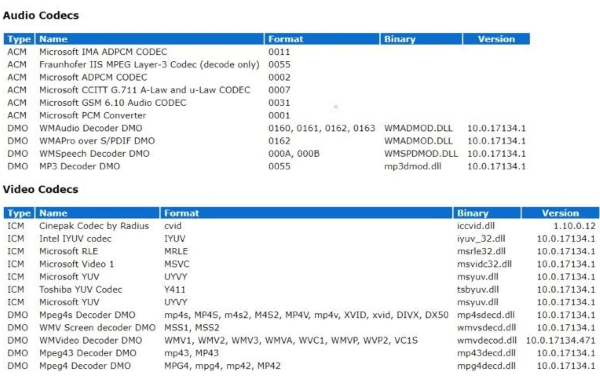600x376 pixels.
Task: Click mp3dmod.dll binary cell
Action: pyautogui.click(x=412, y=166)
